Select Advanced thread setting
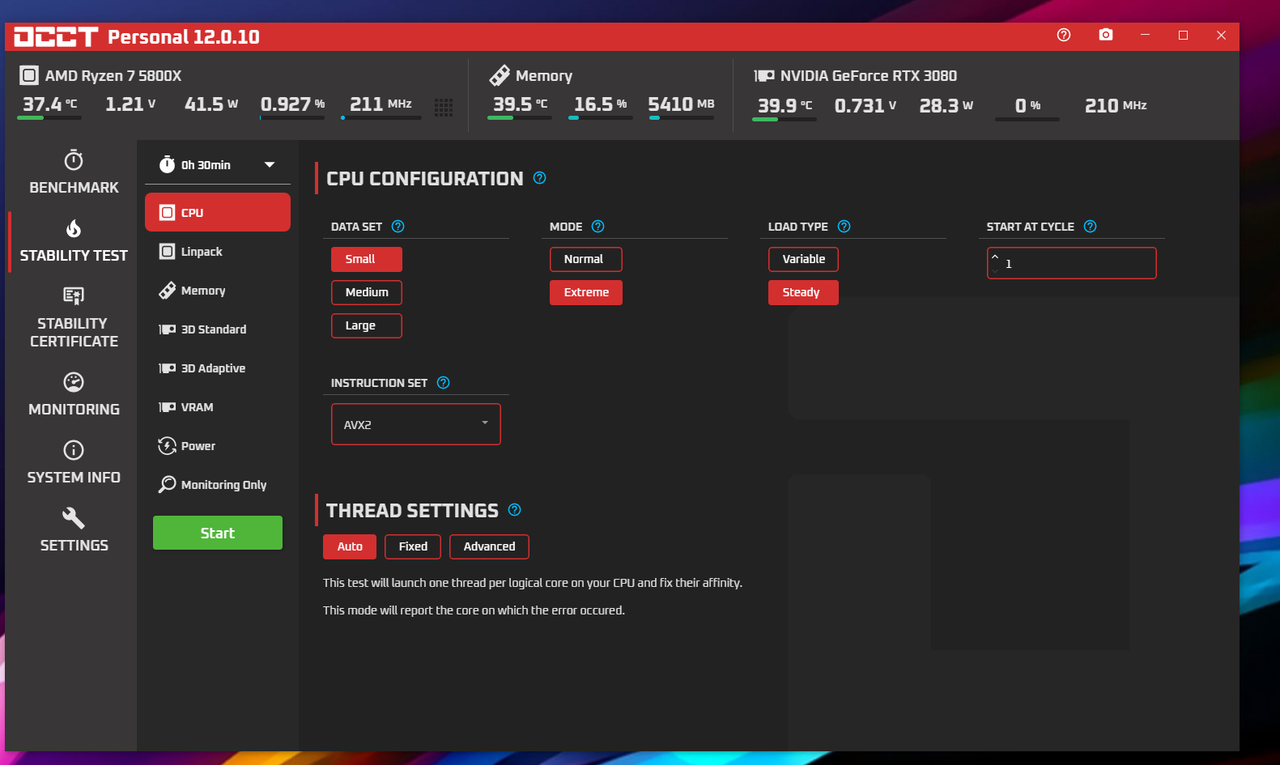 [489, 546]
